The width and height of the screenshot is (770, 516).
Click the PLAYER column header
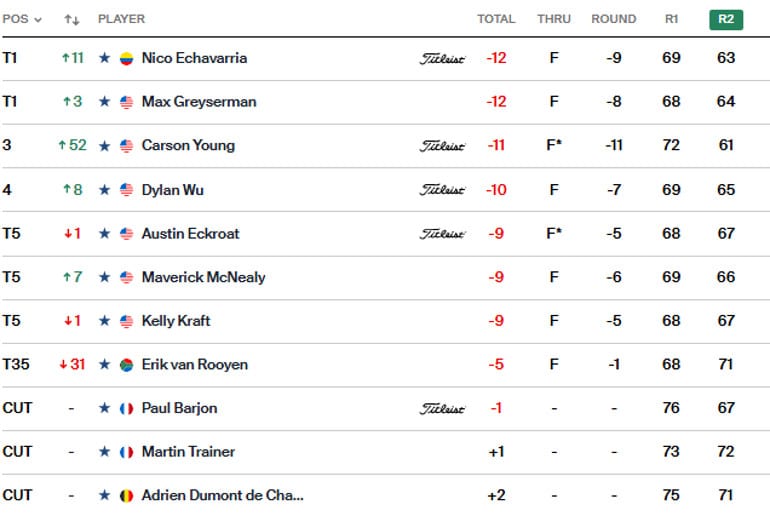(x=121, y=19)
